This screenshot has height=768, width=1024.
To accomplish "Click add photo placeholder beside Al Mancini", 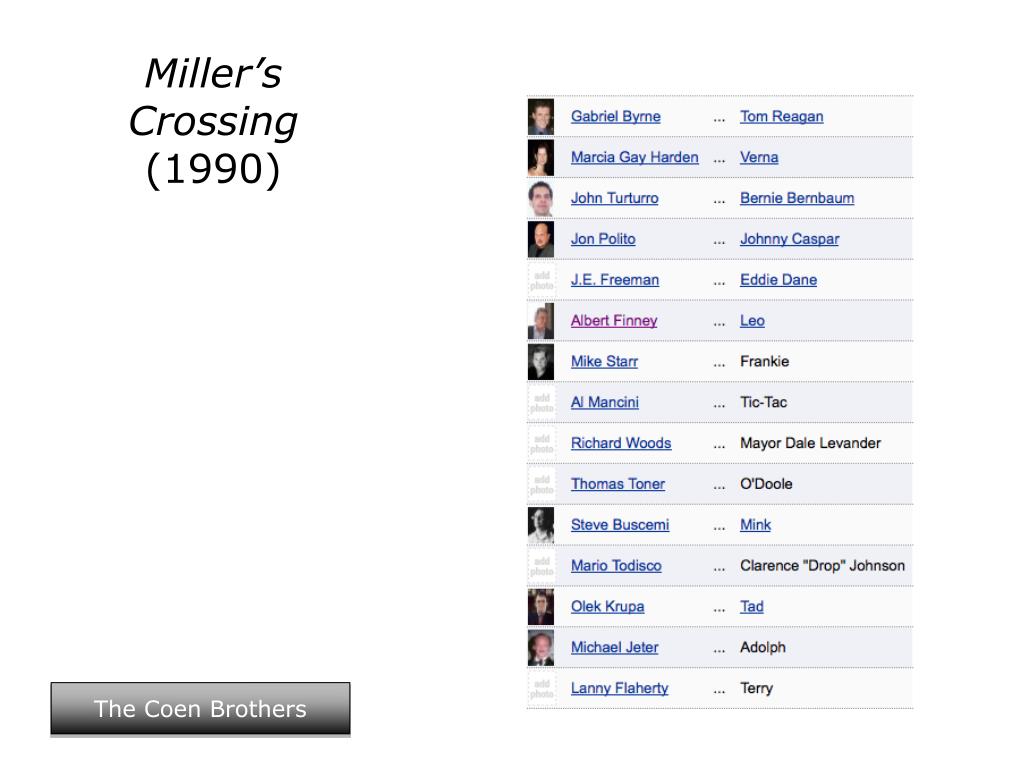I will coord(541,403).
